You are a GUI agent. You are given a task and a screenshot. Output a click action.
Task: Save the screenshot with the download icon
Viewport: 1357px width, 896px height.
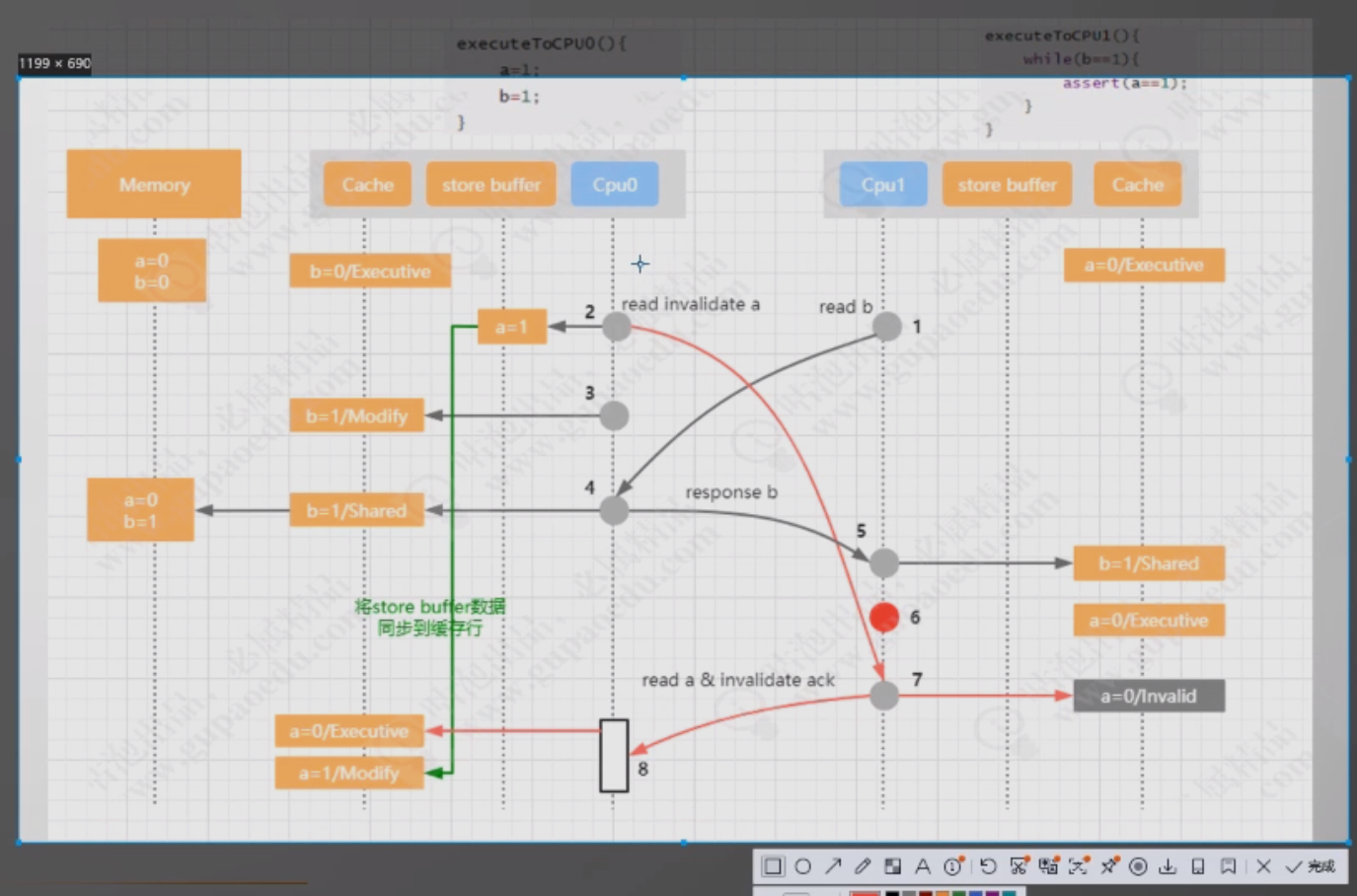(x=1168, y=866)
